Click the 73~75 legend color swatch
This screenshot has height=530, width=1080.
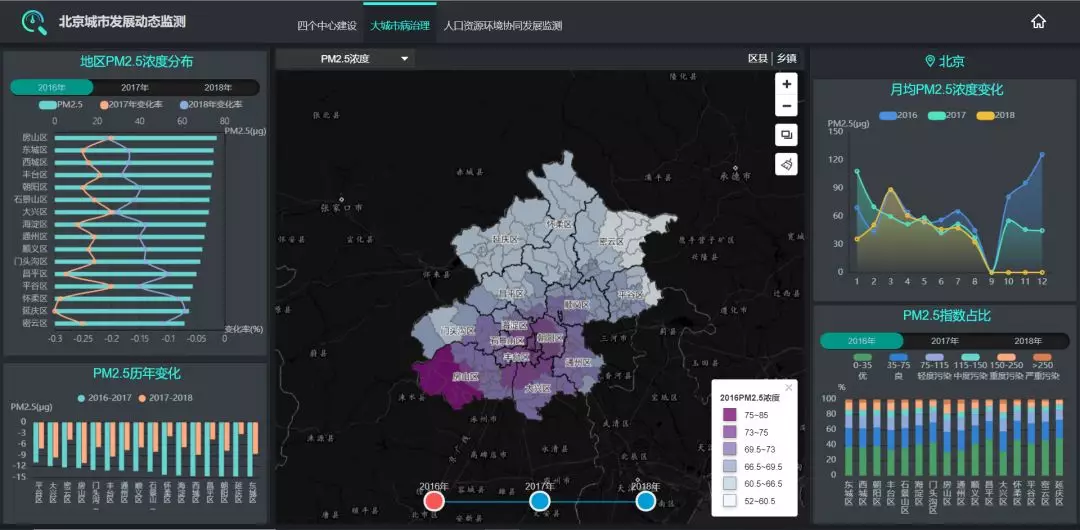coord(729,432)
